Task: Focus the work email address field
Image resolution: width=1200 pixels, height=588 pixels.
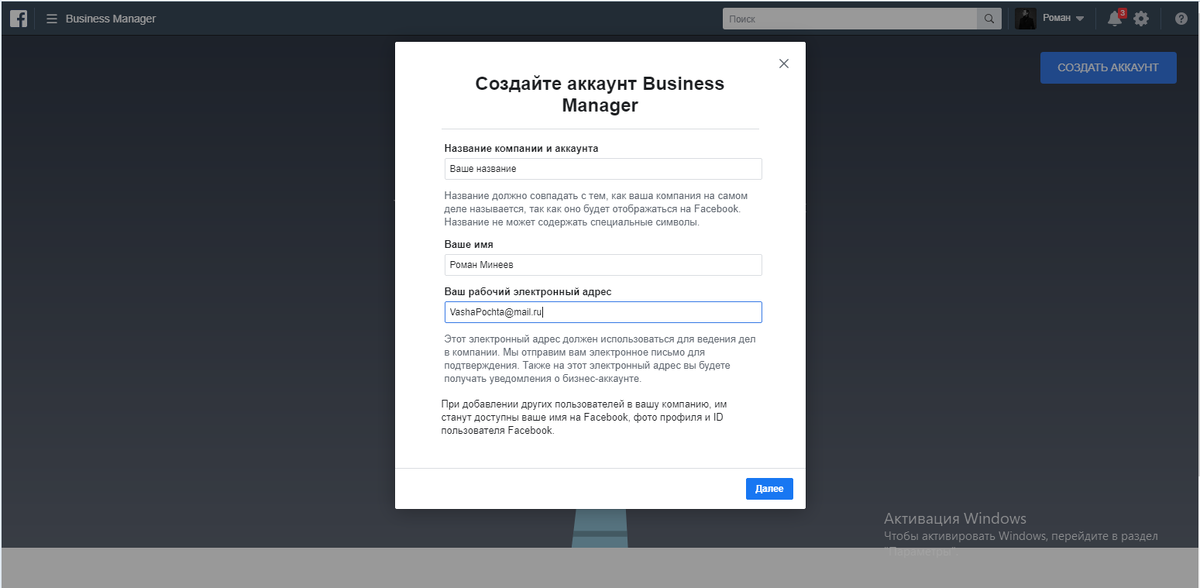Action: 603,312
